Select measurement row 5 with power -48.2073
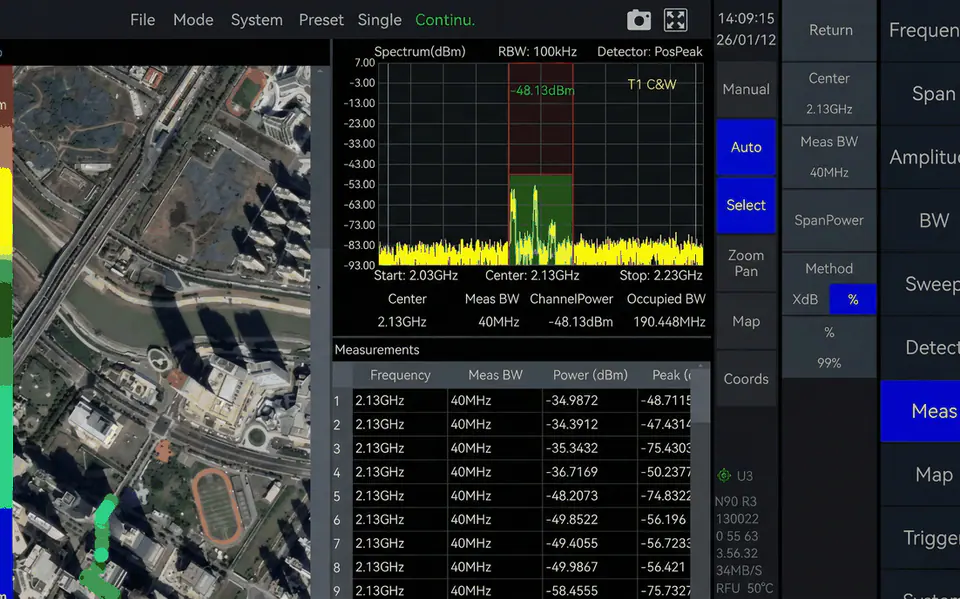 pyautogui.click(x=513, y=495)
